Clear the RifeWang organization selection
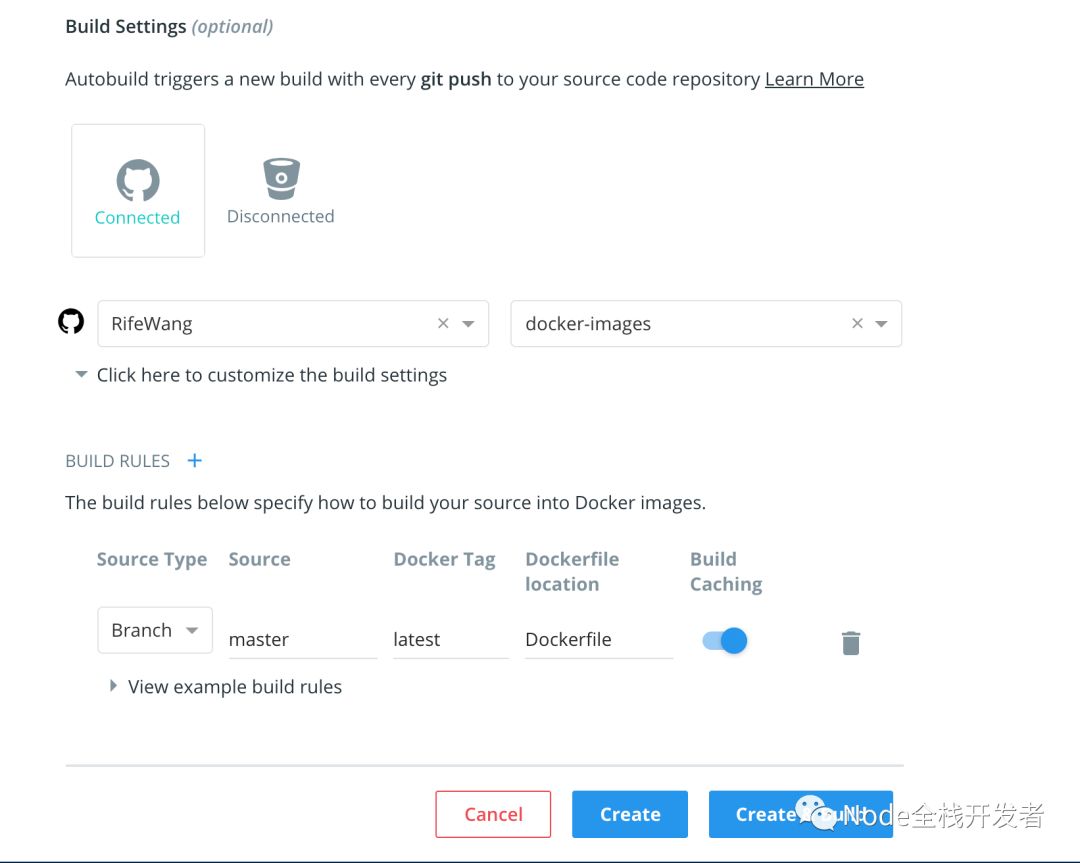 443,324
